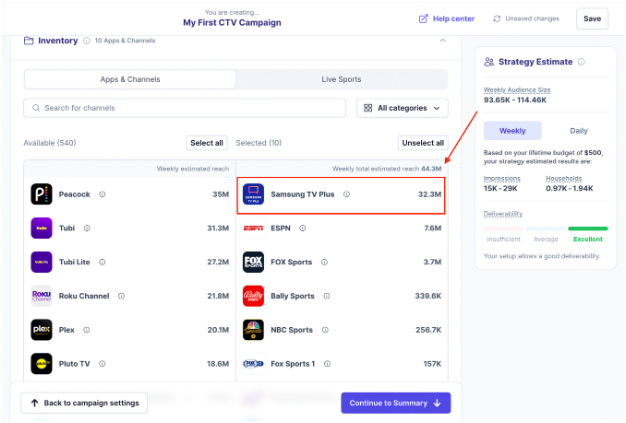This screenshot has width=626, height=423.
Task: Open info icon next to ESPN
Action: 303,228
